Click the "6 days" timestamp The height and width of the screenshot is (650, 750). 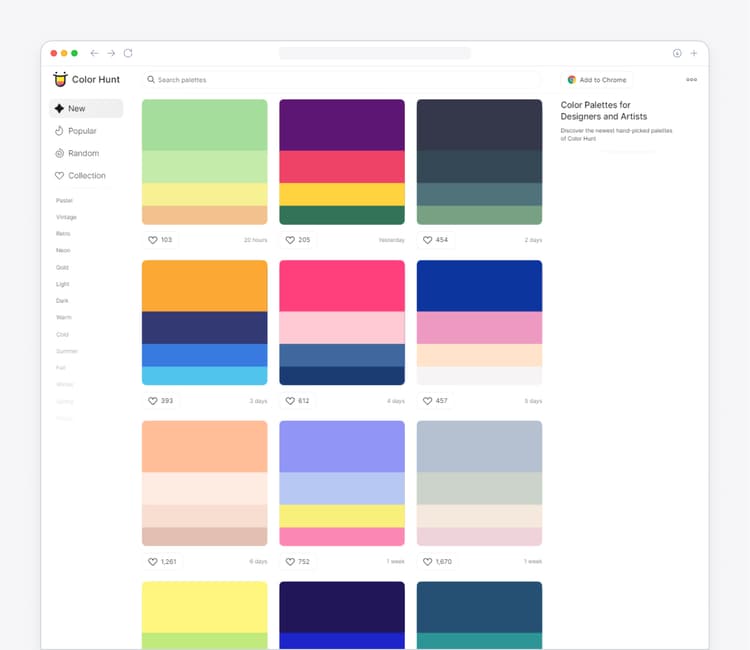(258, 562)
